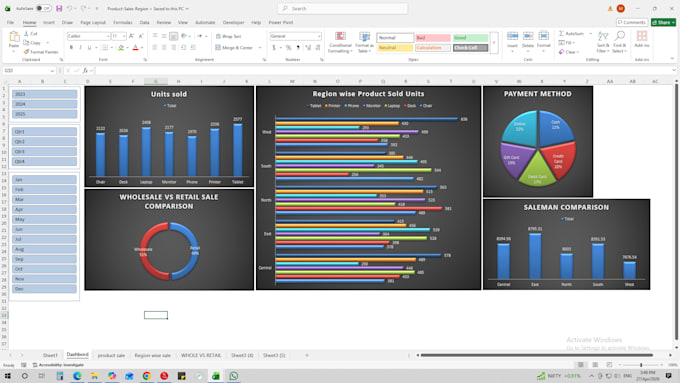Click the Save icon in title bar
680x383 pixels.
click(x=59, y=8)
